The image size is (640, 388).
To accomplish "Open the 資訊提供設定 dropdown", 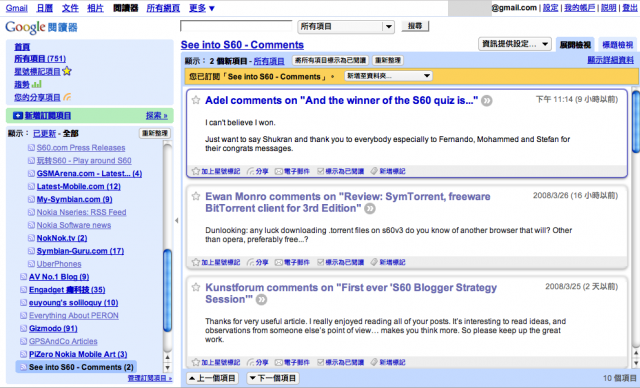I will click(x=515, y=44).
